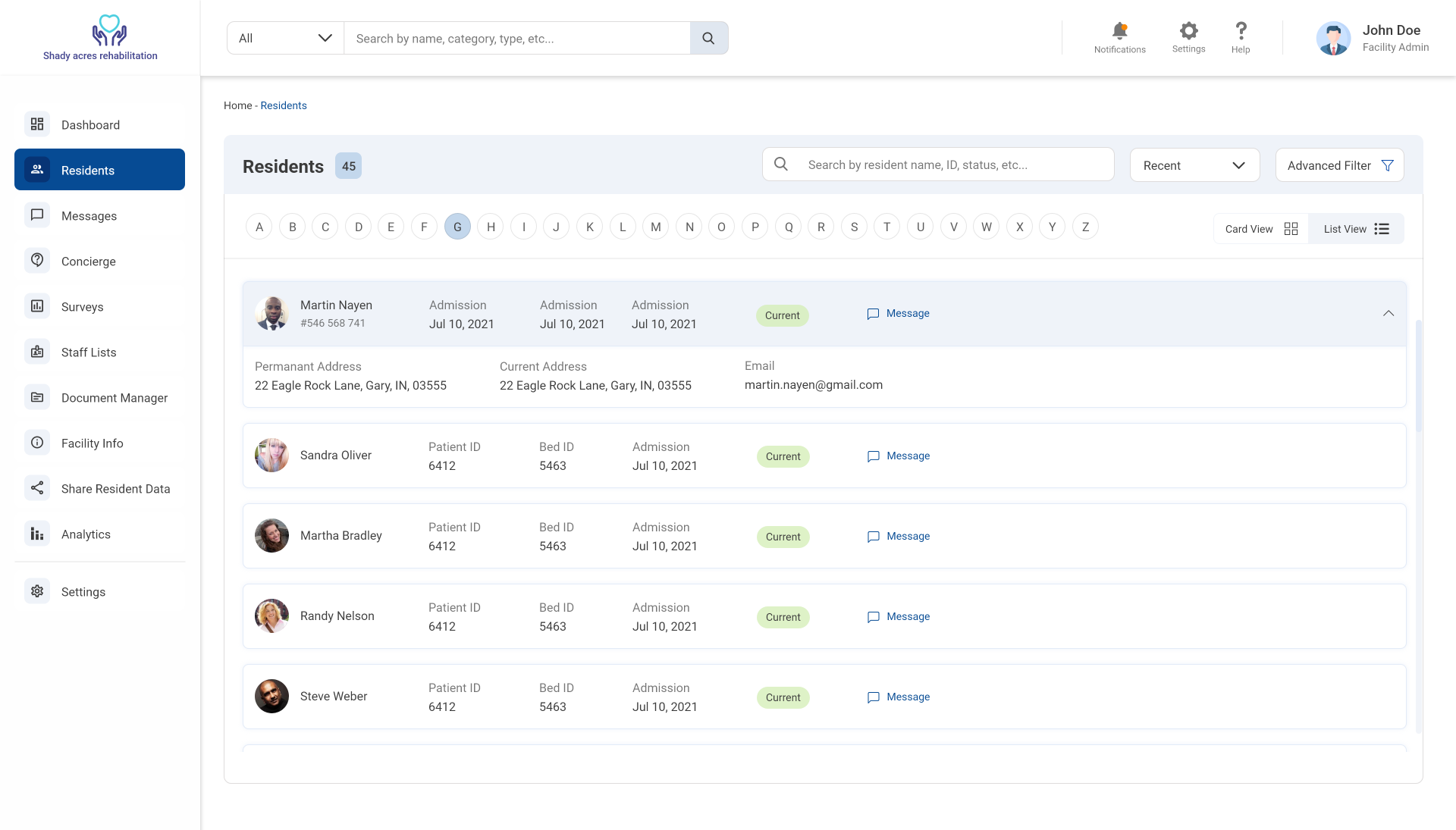Open the Notifications bell icon
Image resolution: width=1456 pixels, height=830 pixels.
[x=1119, y=32]
